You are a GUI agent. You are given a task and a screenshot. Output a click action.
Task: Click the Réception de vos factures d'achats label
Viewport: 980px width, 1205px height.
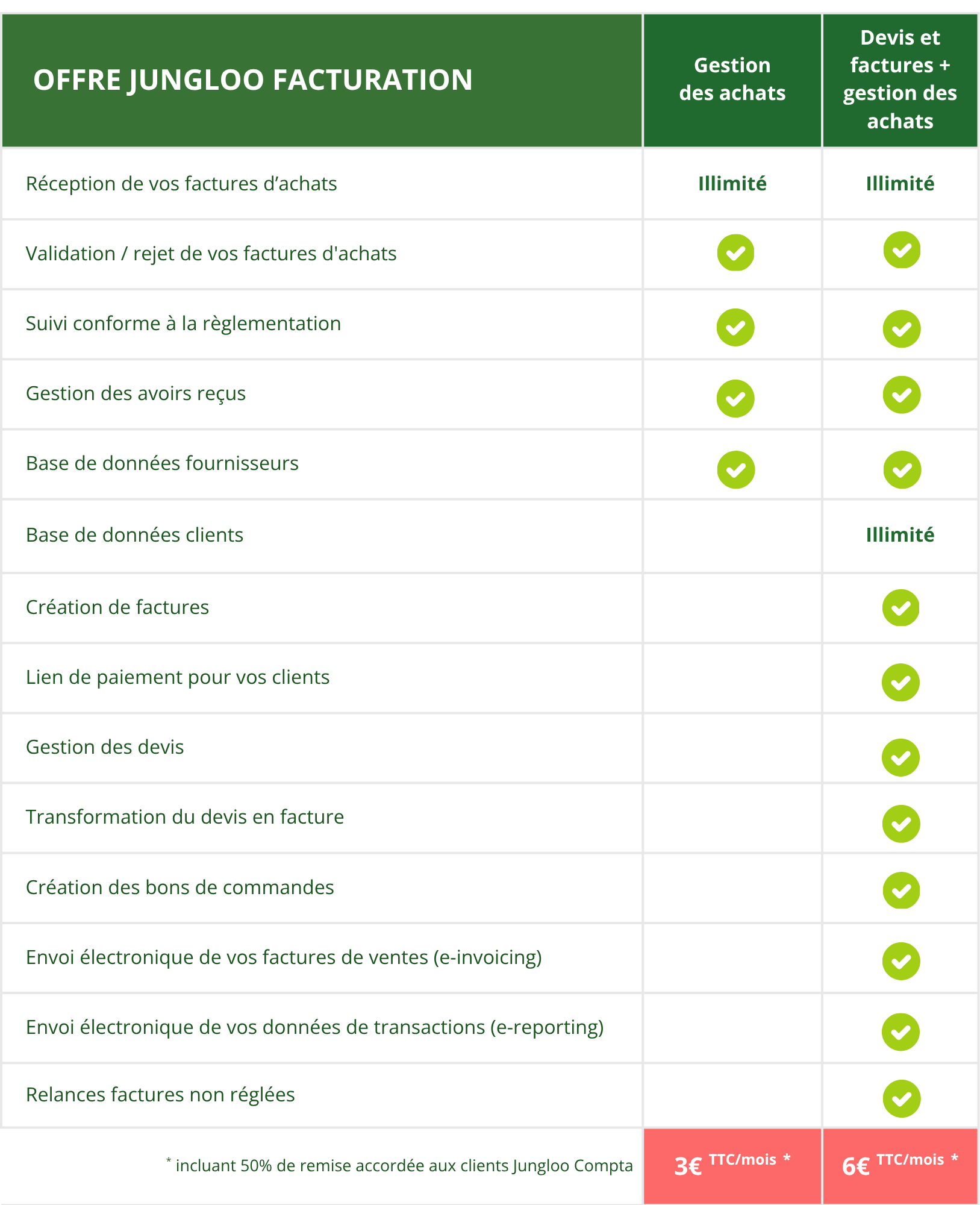[x=181, y=184]
